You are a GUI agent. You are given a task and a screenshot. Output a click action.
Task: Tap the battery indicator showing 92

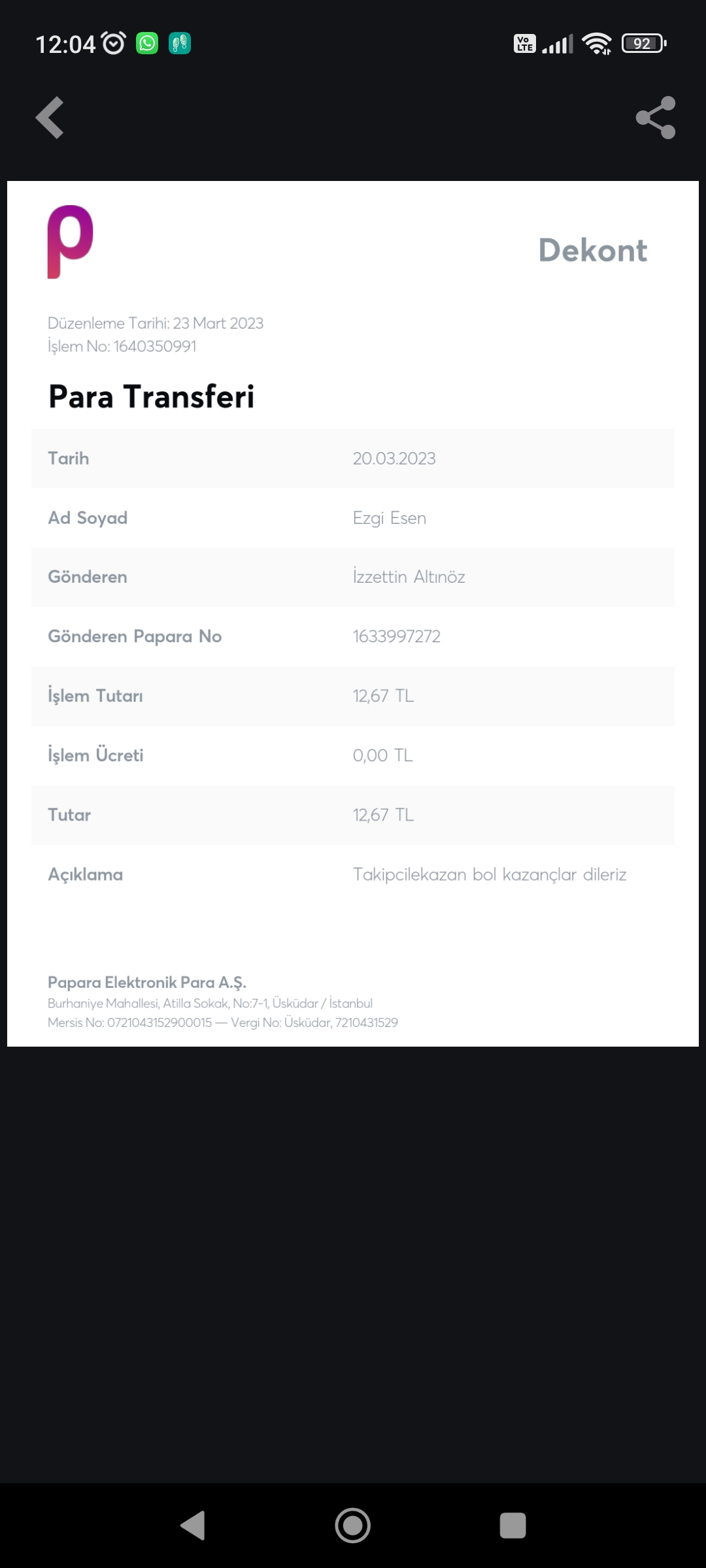644,44
